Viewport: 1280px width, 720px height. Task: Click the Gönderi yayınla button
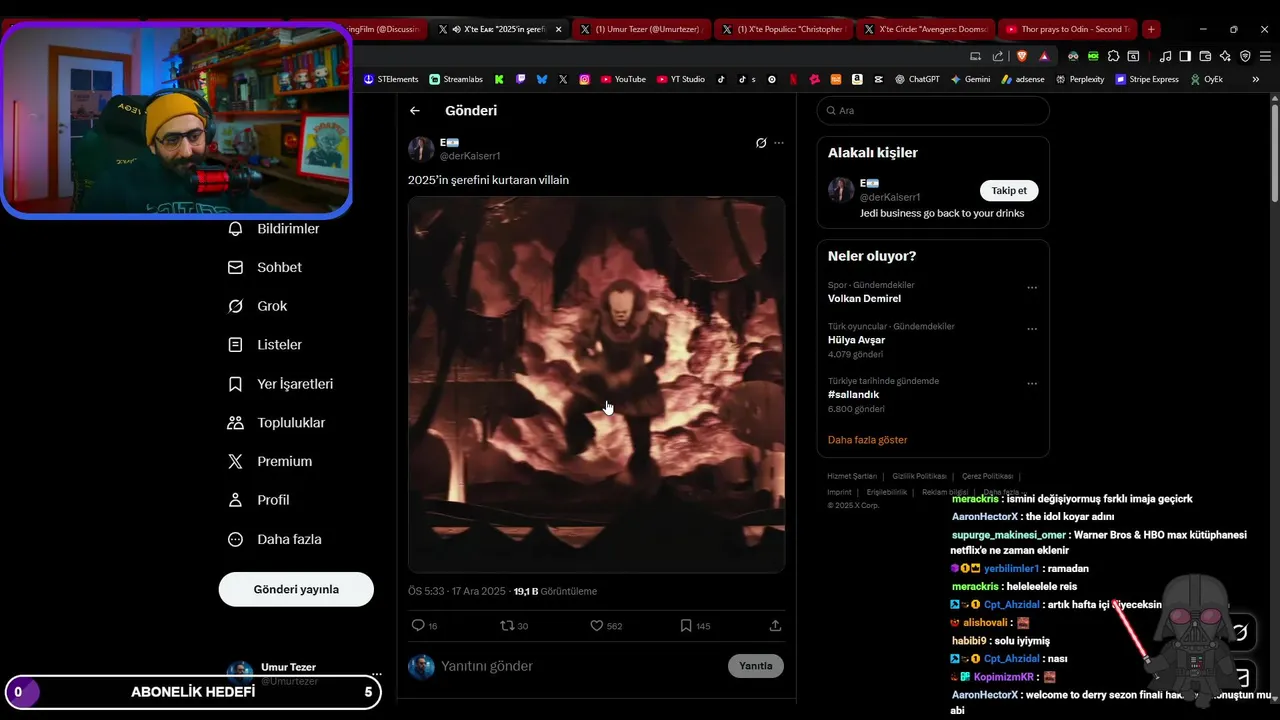coord(296,589)
